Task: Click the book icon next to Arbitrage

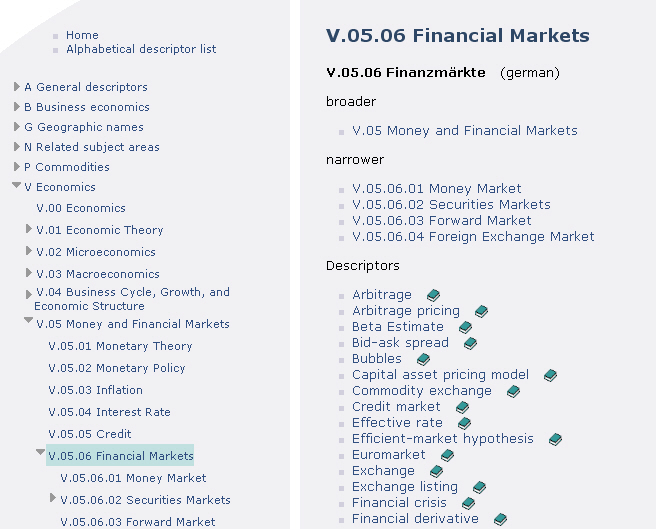Action: 433,295
